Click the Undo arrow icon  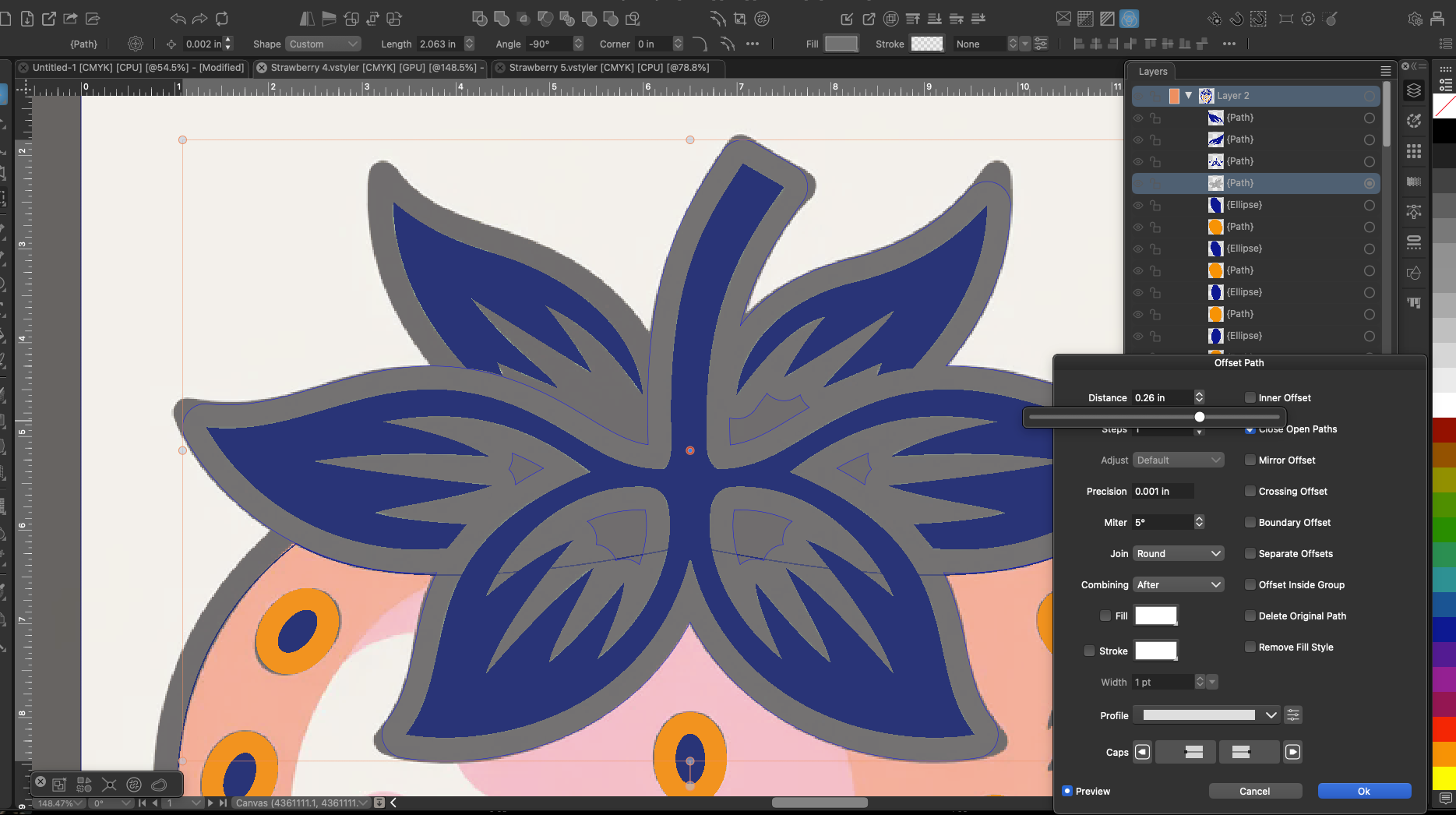(x=178, y=19)
